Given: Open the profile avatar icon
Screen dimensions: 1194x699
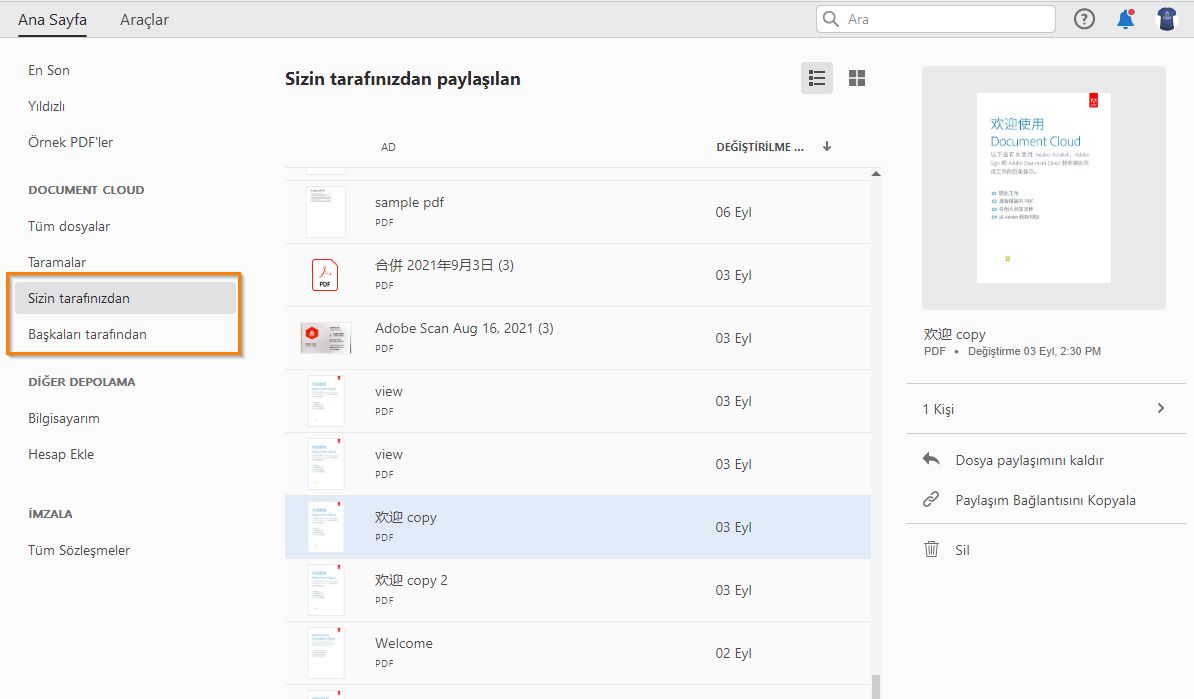Looking at the screenshot, I should 1167,18.
